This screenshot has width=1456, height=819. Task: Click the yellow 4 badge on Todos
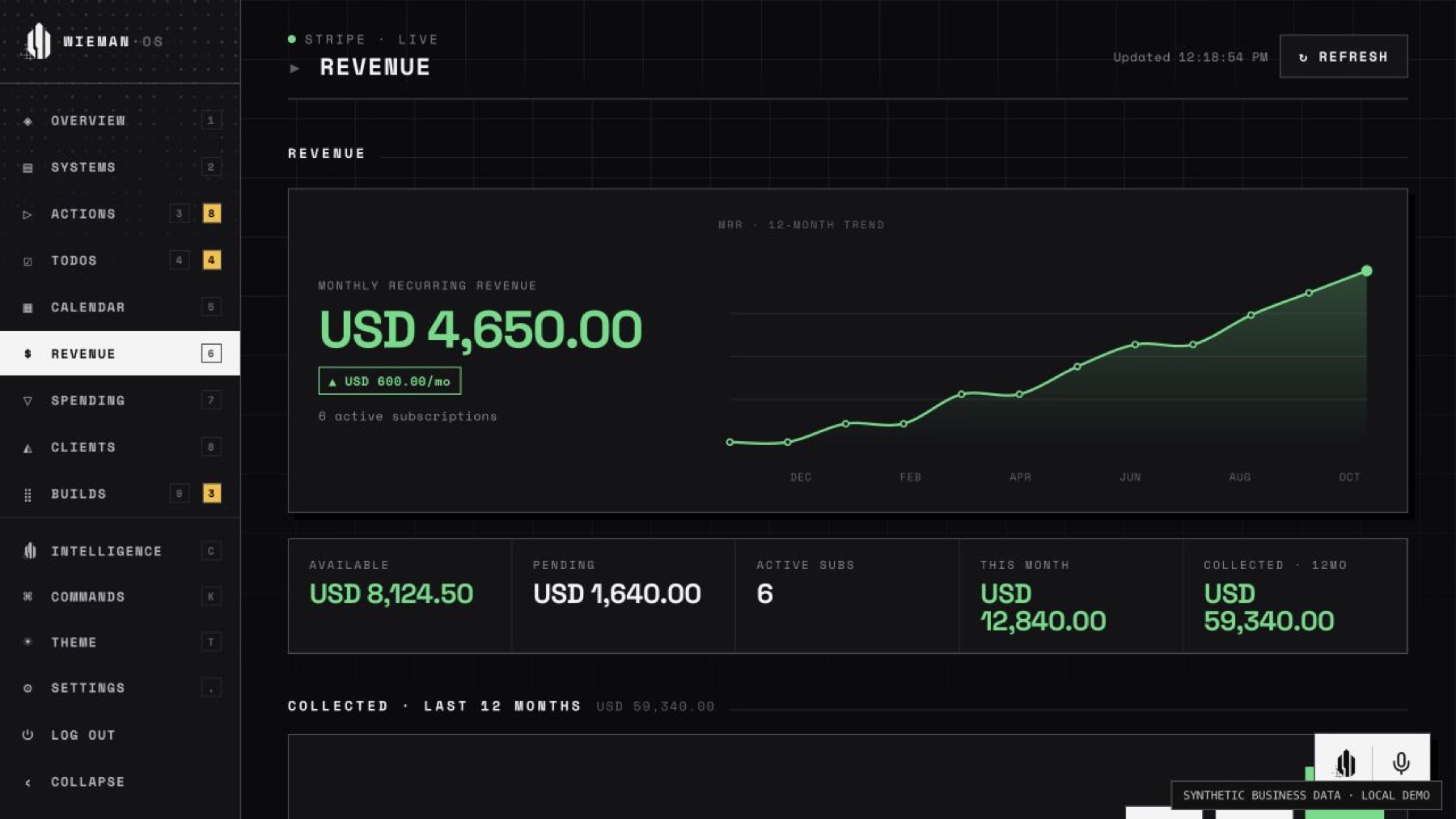[211, 261]
